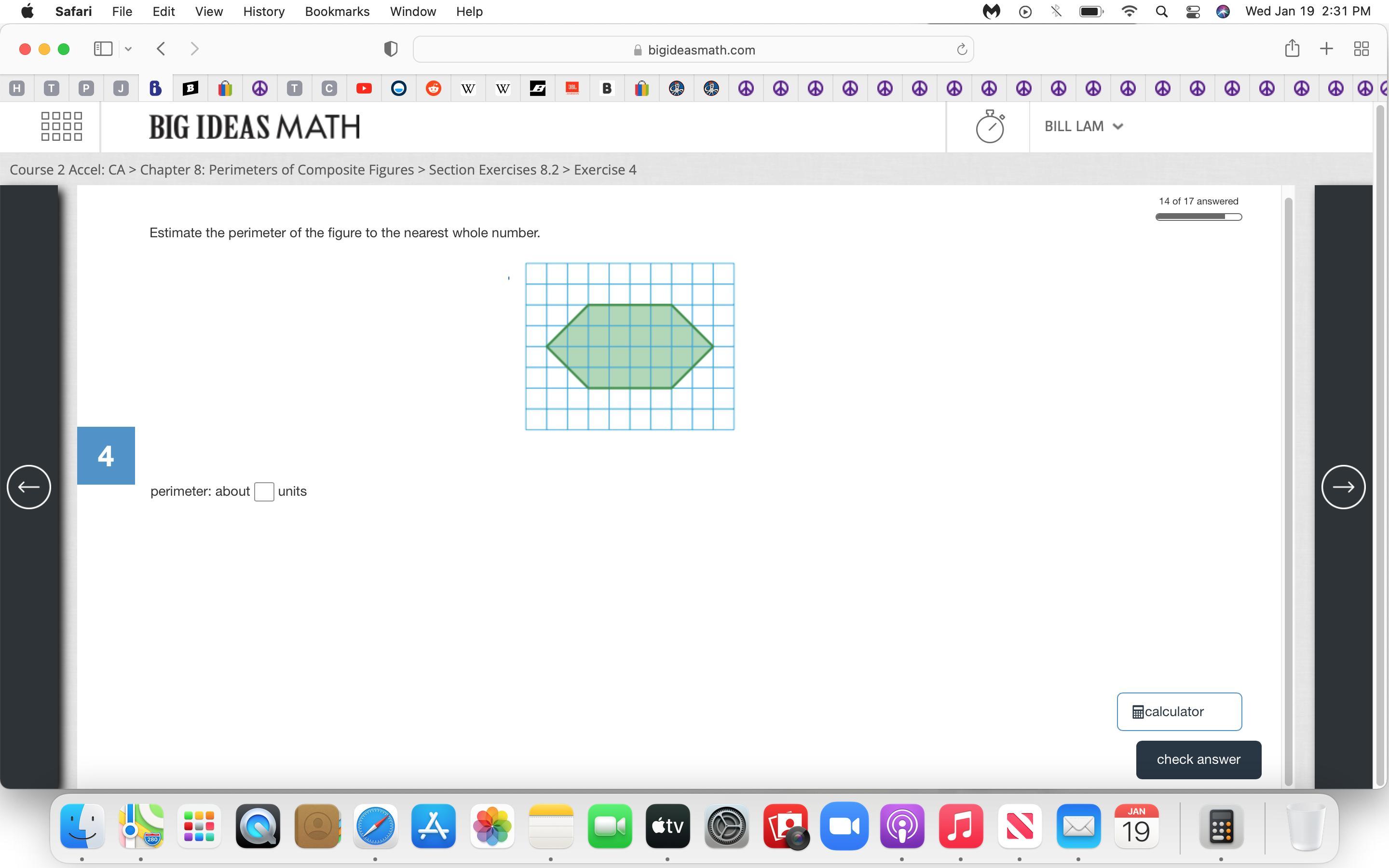Go to next exercise arrow
Image resolution: width=1389 pixels, height=868 pixels.
click(x=1343, y=487)
